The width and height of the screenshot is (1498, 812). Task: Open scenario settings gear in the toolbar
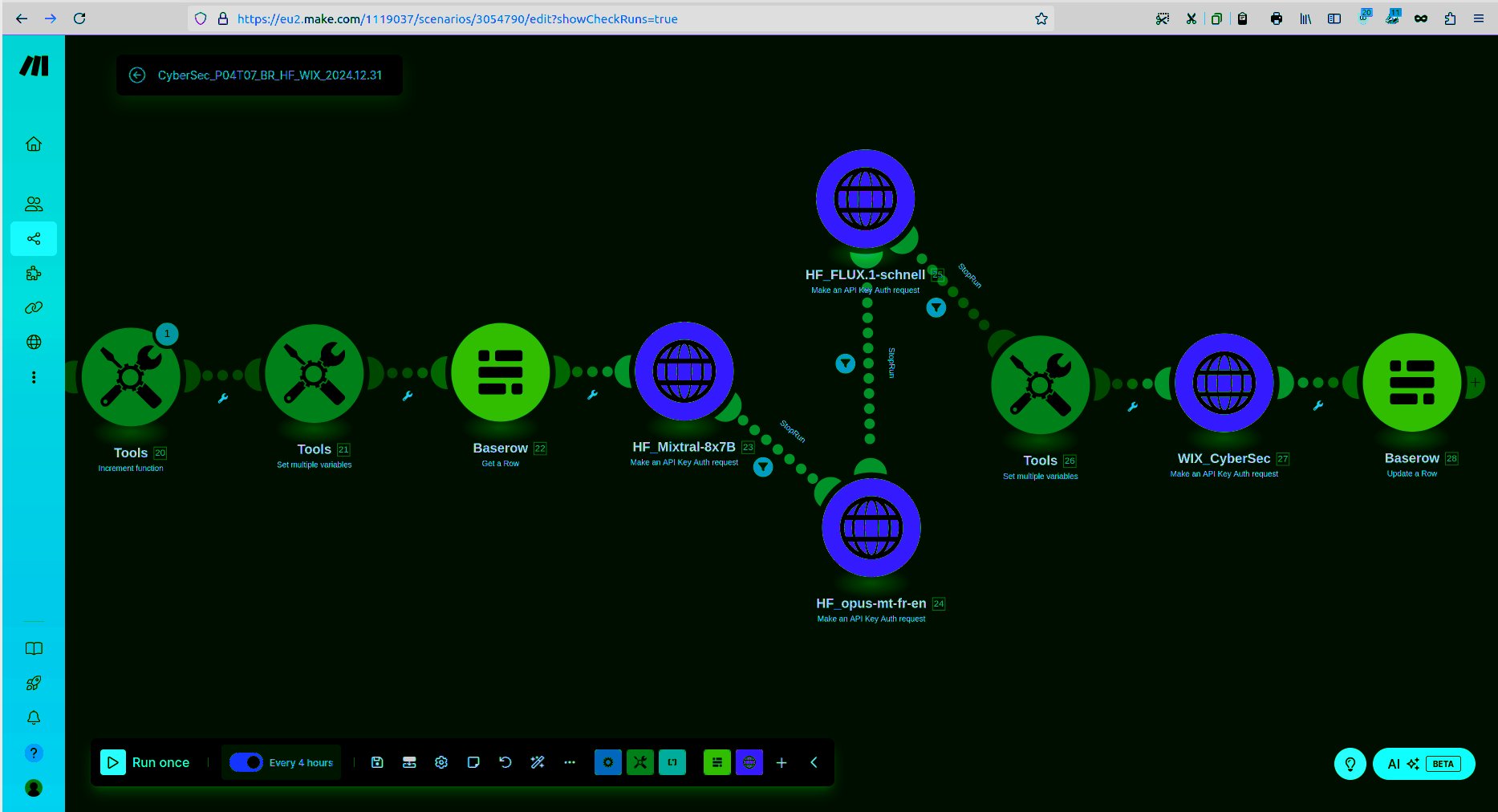click(441, 762)
